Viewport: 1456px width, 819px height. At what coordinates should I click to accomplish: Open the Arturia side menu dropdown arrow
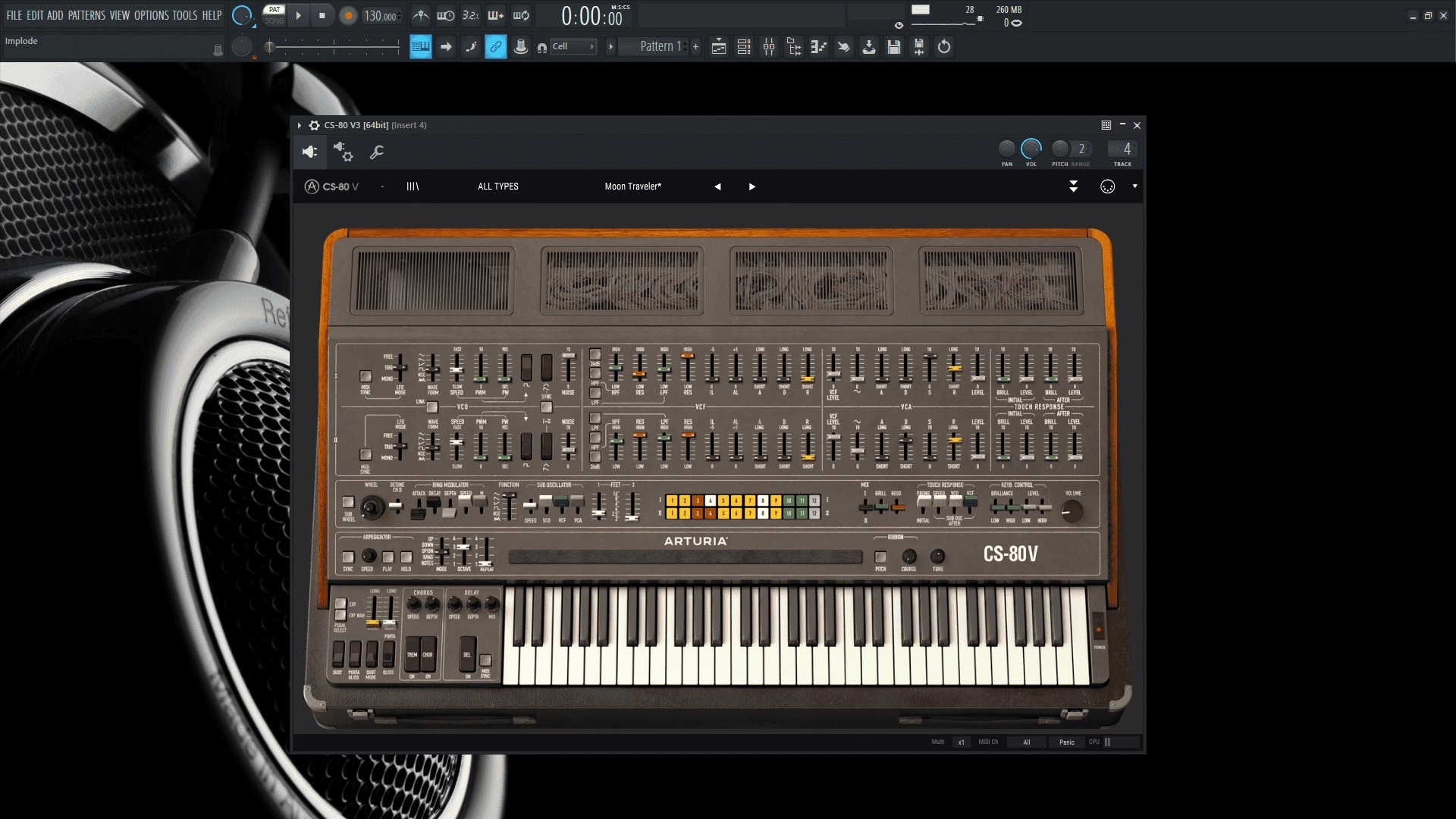coord(1135,187)
